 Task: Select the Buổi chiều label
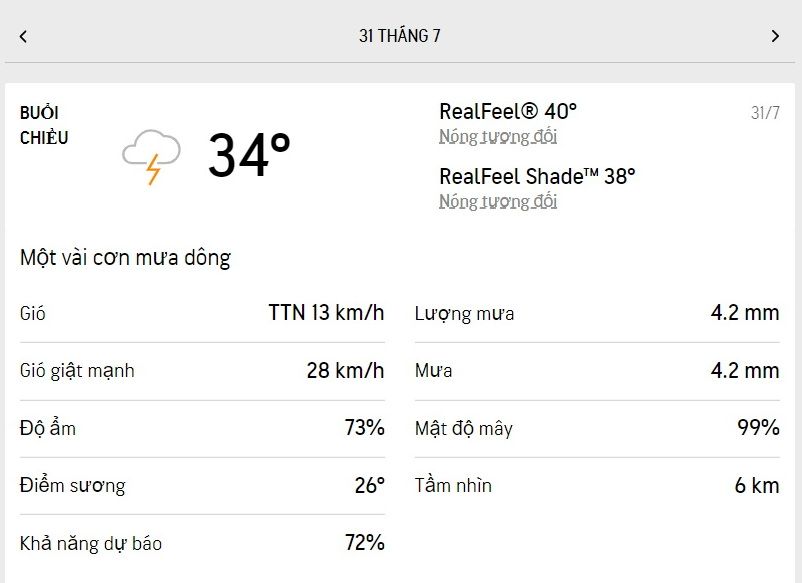pos(44,125)
